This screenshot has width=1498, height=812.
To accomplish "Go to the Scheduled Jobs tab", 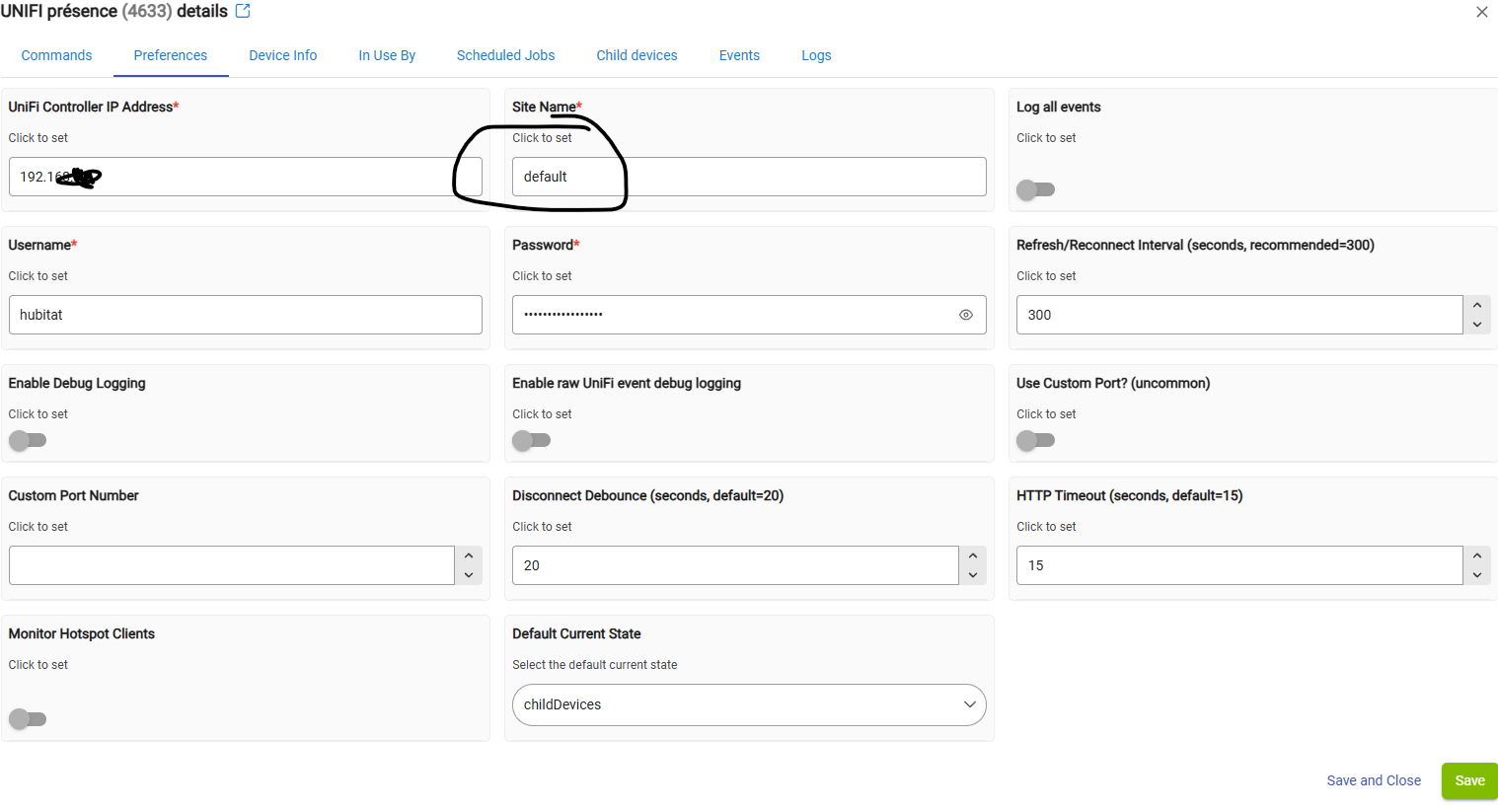I will tap(505, 55).
